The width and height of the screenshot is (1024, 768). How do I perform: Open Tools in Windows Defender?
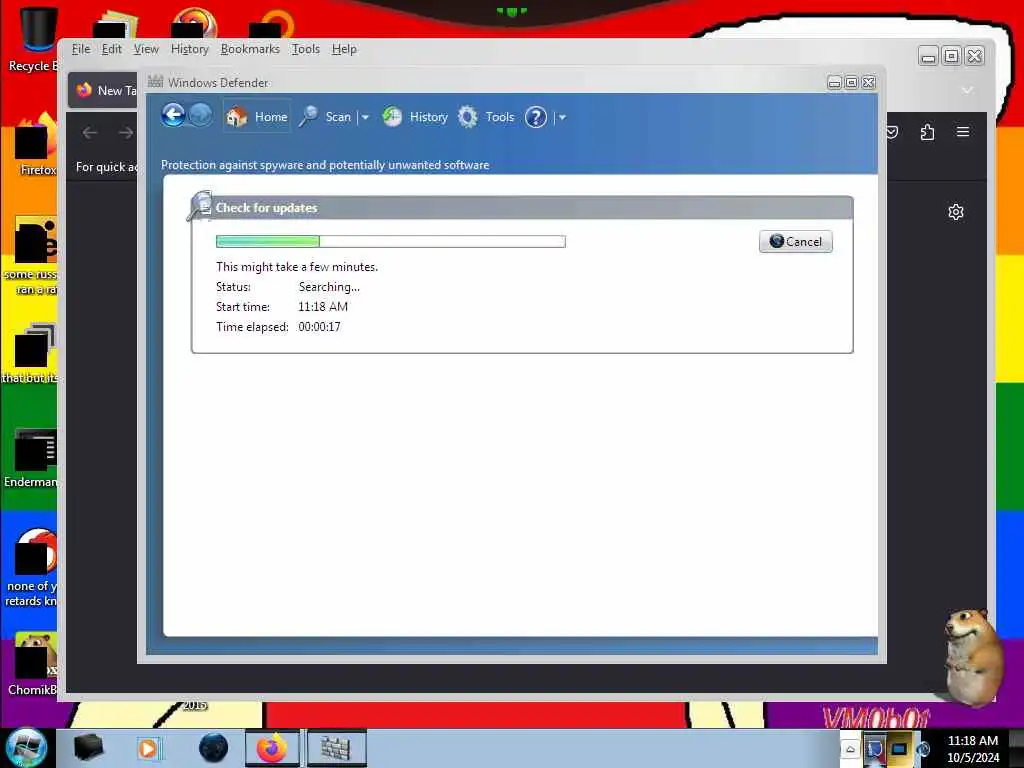pyautogui.click(x=486, y=117)
